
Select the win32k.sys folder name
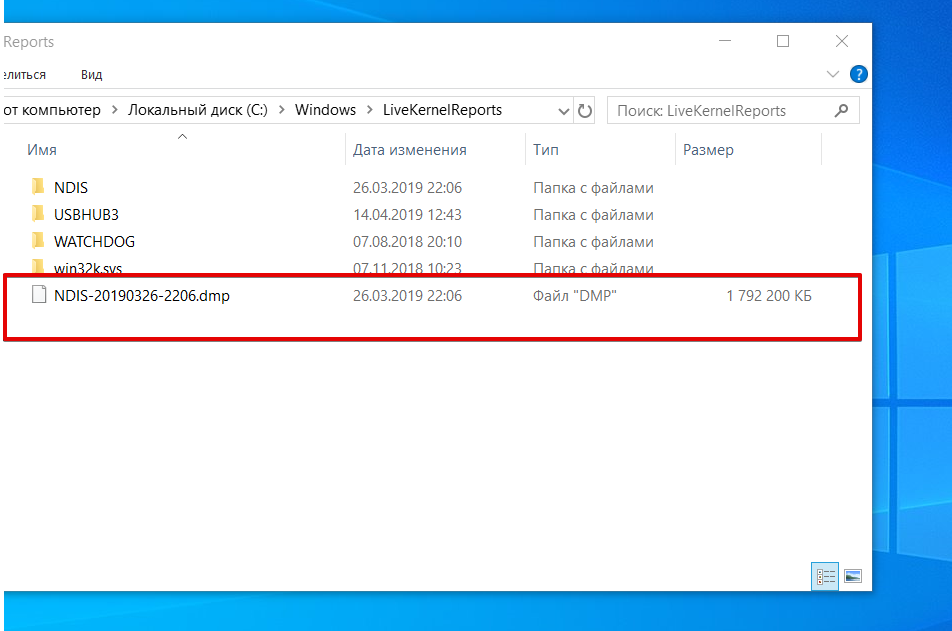click(88, 268)
